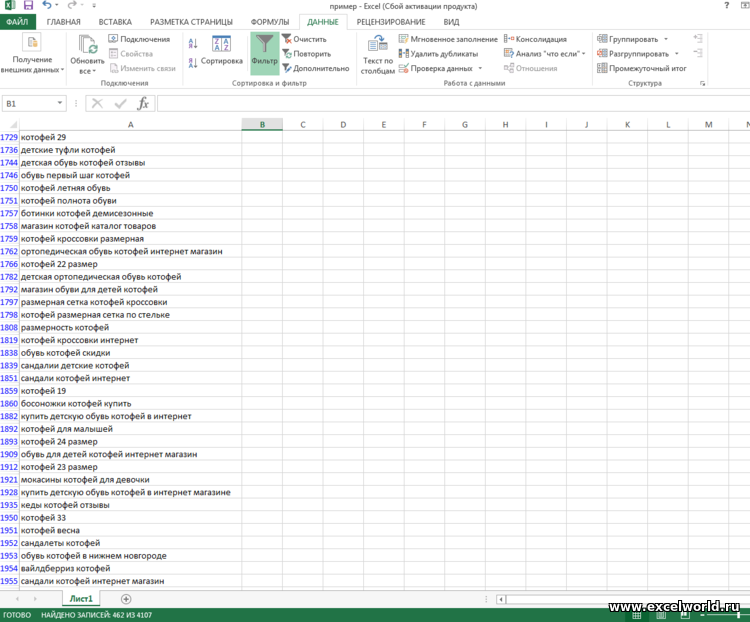Click Remove Duplicates
This screenshot has width=750, height=622.
pyautogui.click(x=439, y=54)
